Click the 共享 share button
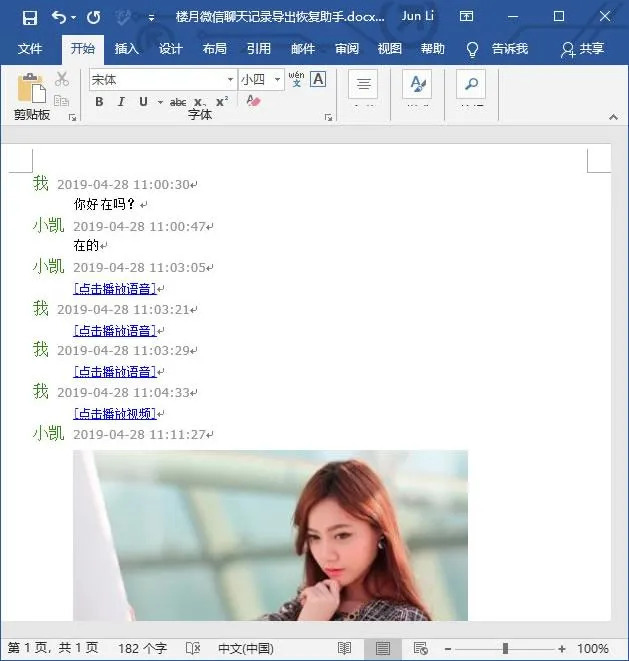The image size is (629, 661). tap(583, 49)
